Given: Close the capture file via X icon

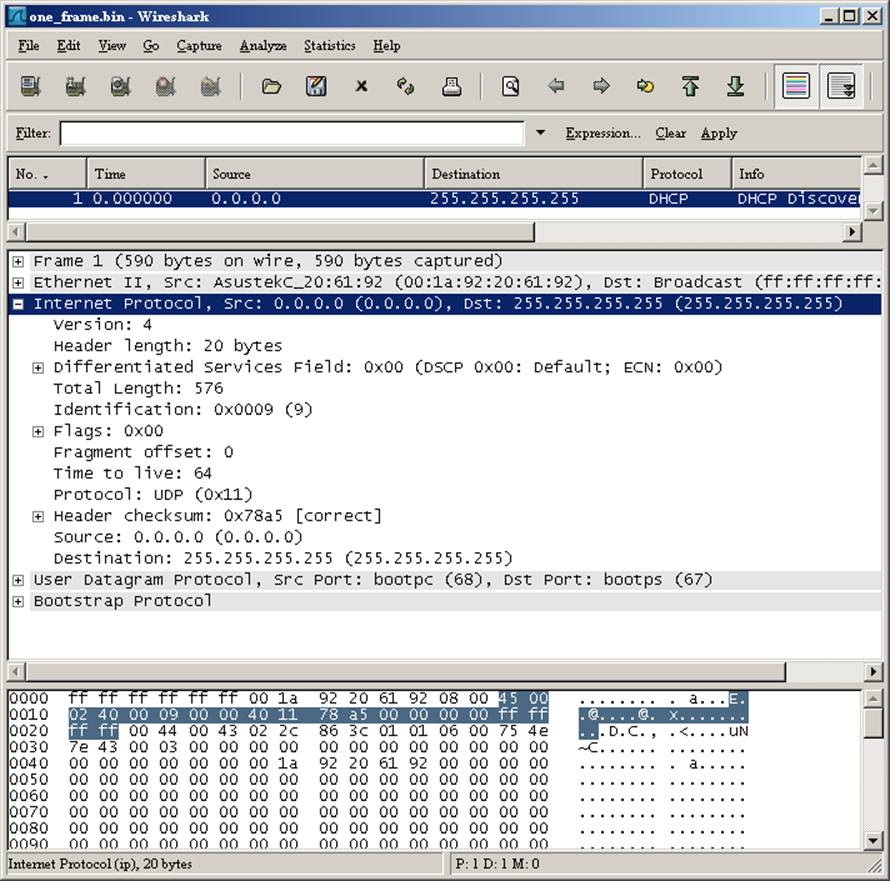Looking at the screenshot, I should tap(361, 86).
